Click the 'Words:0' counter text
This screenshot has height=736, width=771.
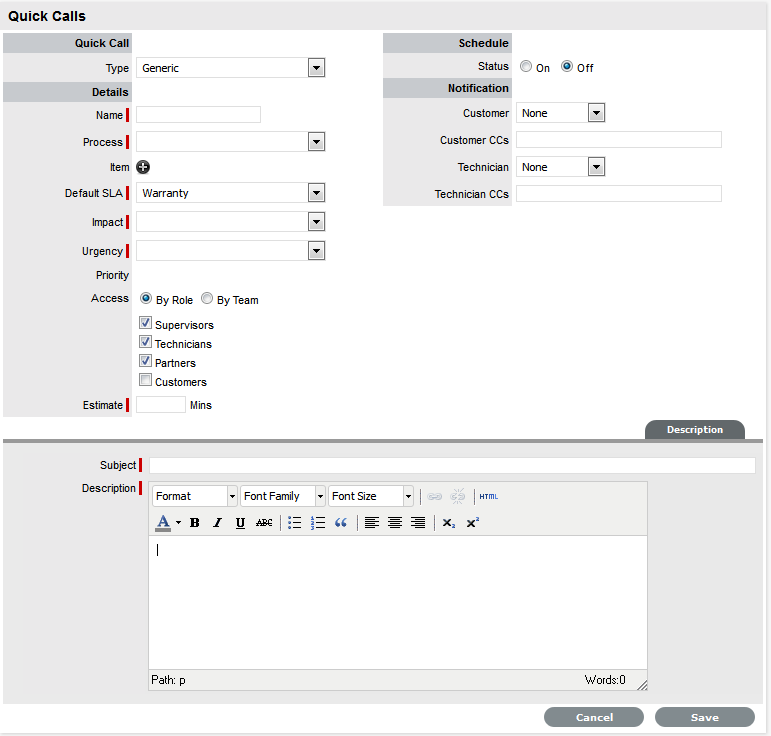(605, 680)
